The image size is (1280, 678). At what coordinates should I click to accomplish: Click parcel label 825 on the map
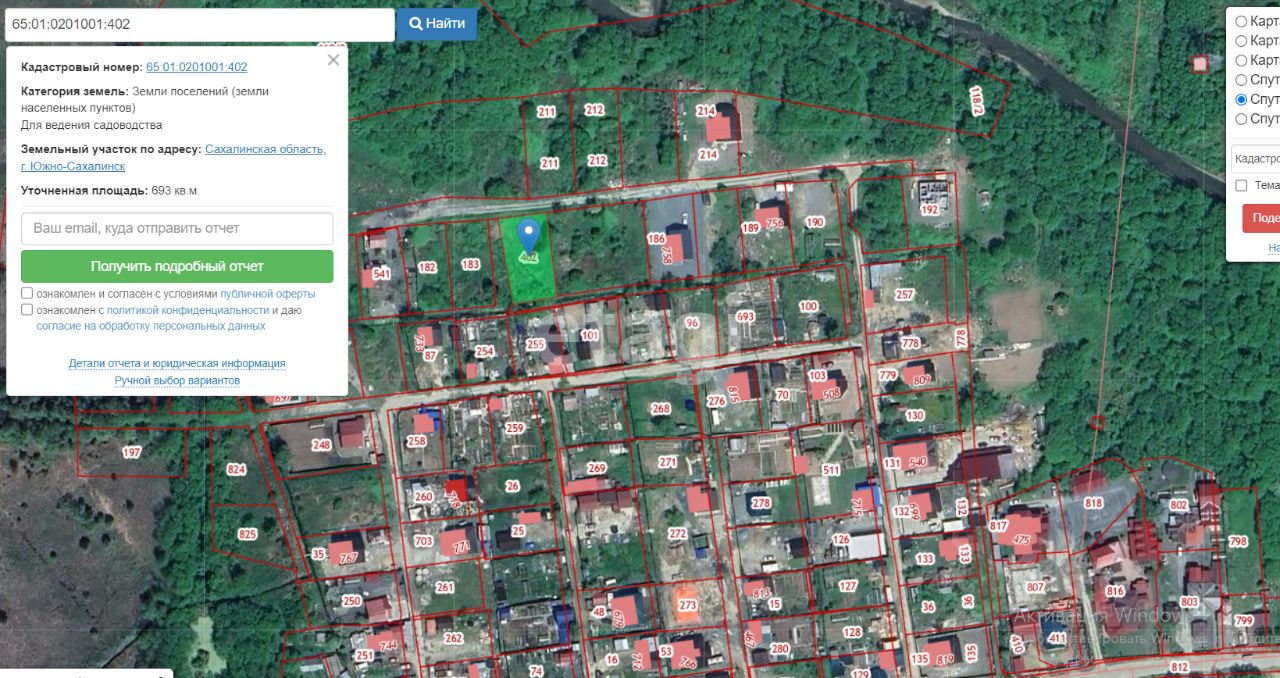(x=247, y=535)
